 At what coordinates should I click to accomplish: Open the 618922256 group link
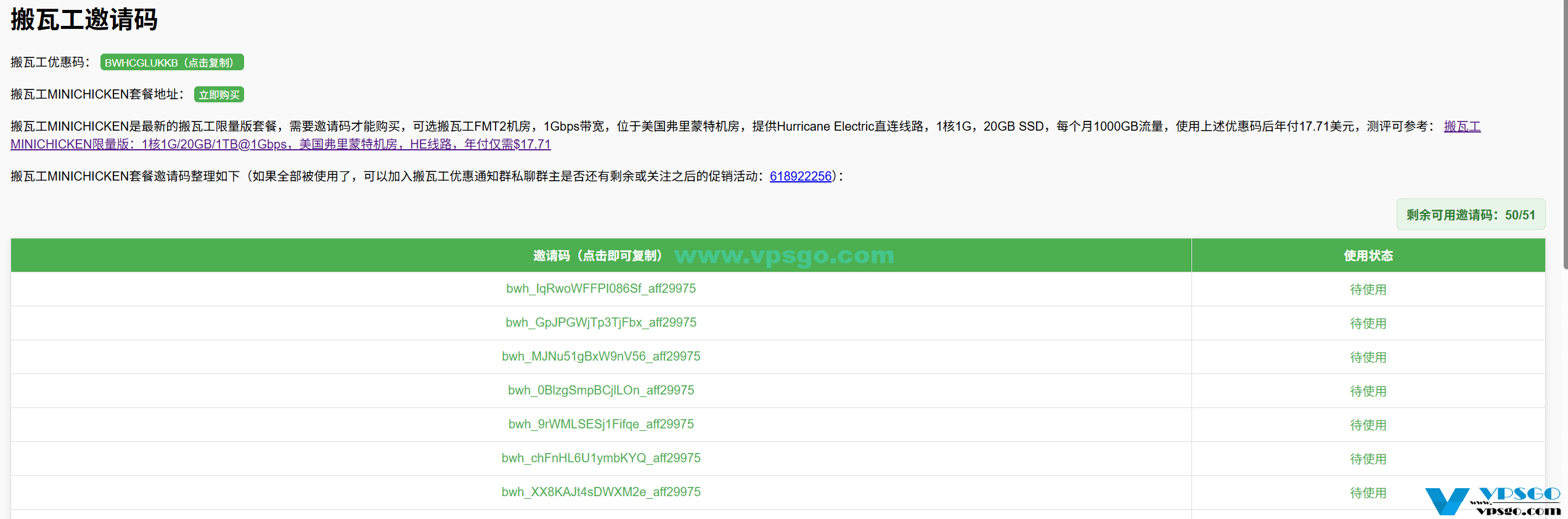tap(801, 176)
